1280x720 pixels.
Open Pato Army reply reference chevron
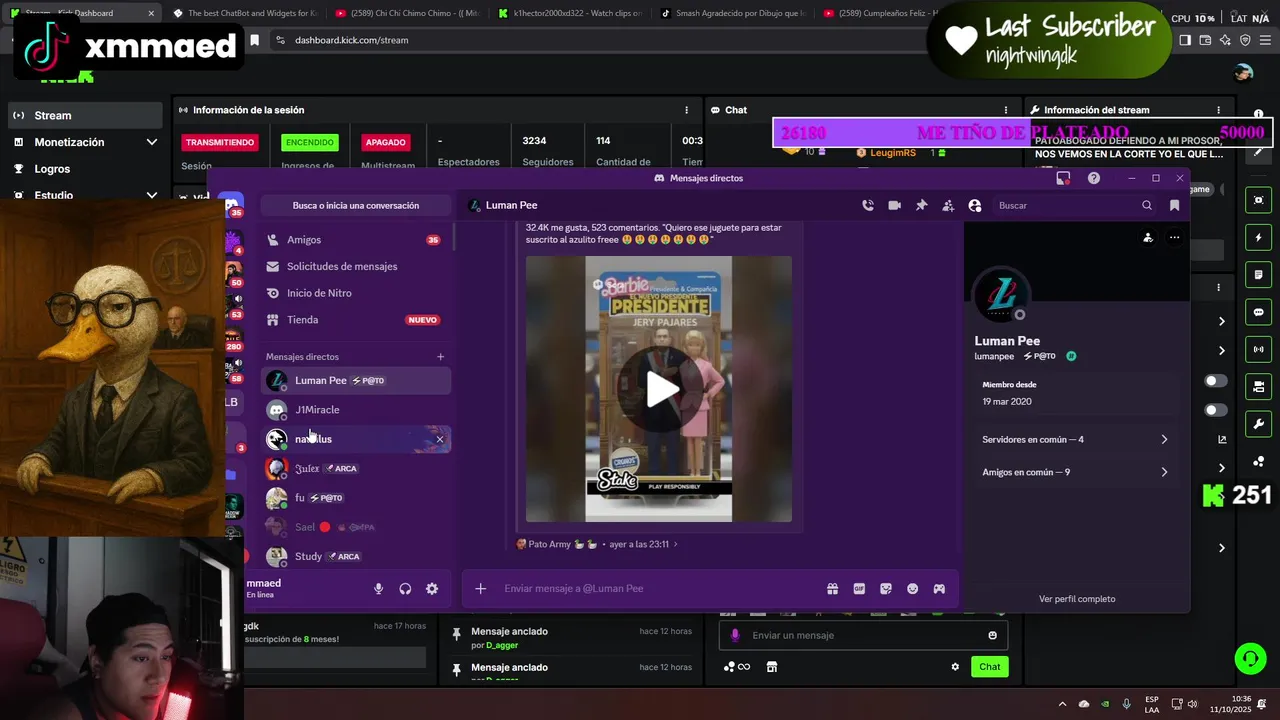[675, 544]
